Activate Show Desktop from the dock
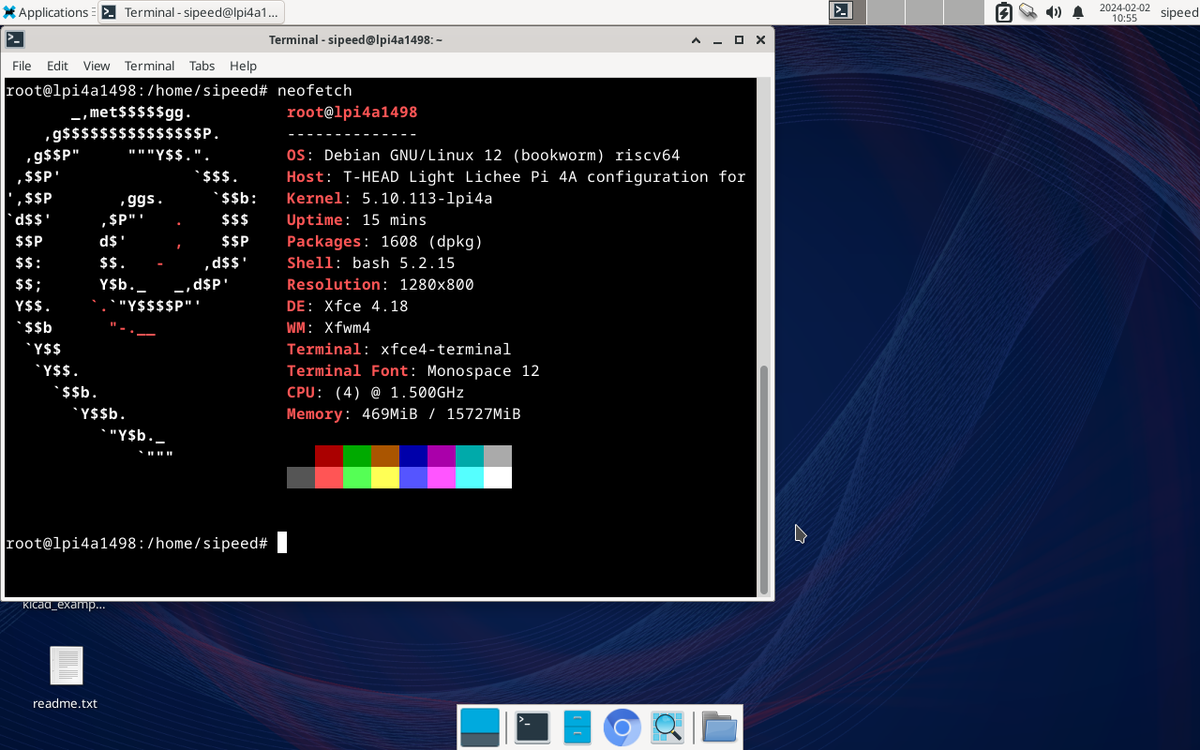This screenshot has width=1200, height=750. [x=480, y=727]
